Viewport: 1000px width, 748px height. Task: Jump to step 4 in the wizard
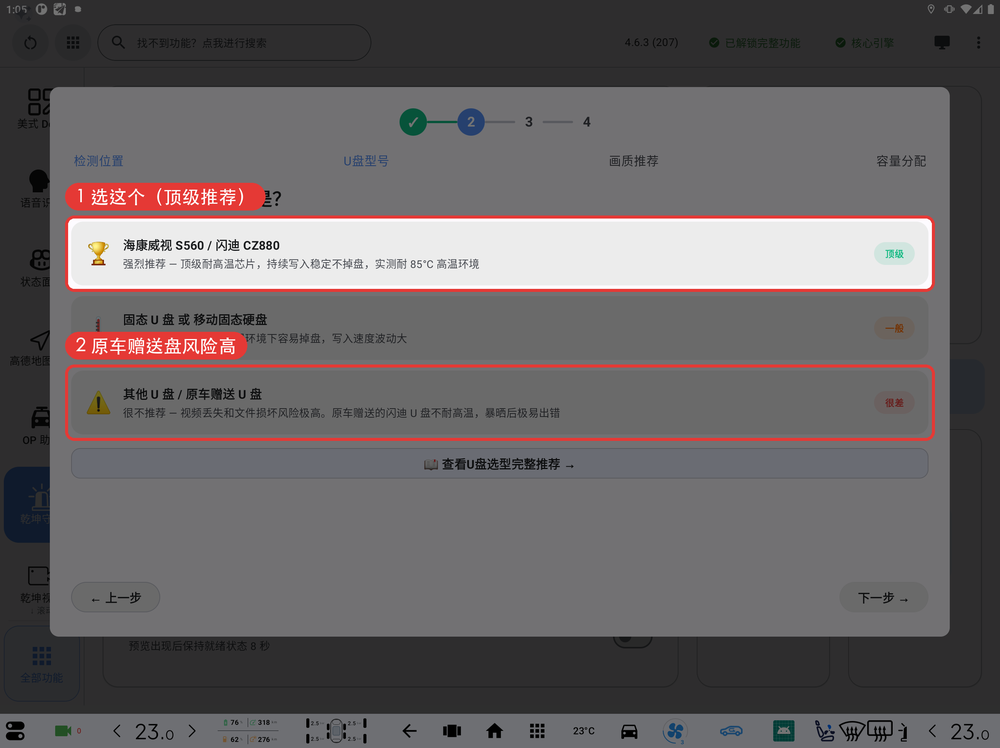(x=587, y=122)
